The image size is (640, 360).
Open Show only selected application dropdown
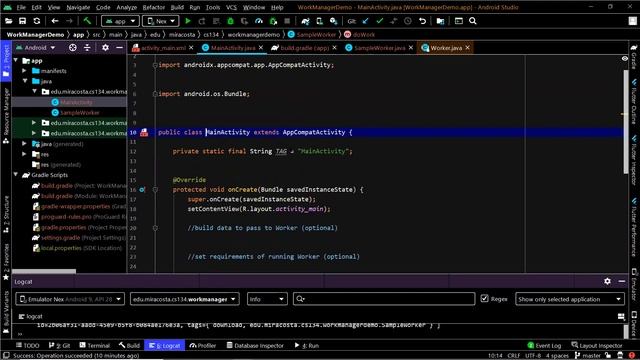pyautogui.click(x=570, y=299)
